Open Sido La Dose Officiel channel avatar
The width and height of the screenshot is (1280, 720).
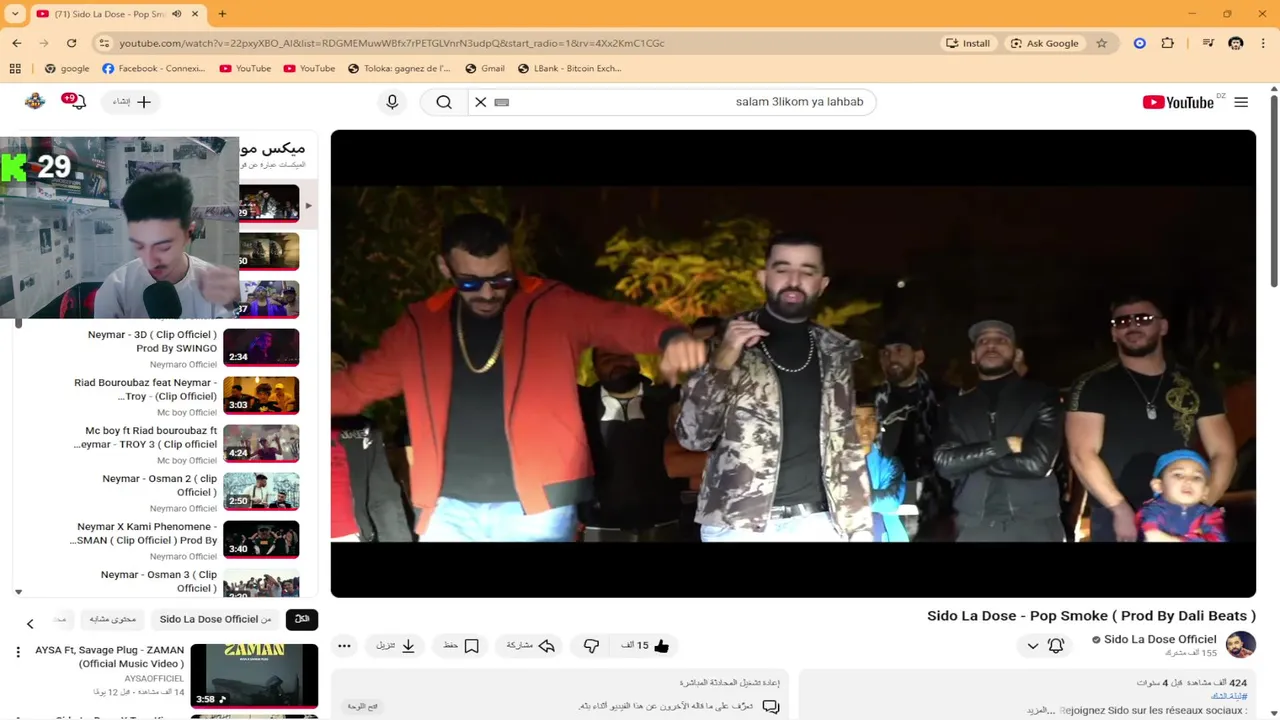coord(1240,645)
